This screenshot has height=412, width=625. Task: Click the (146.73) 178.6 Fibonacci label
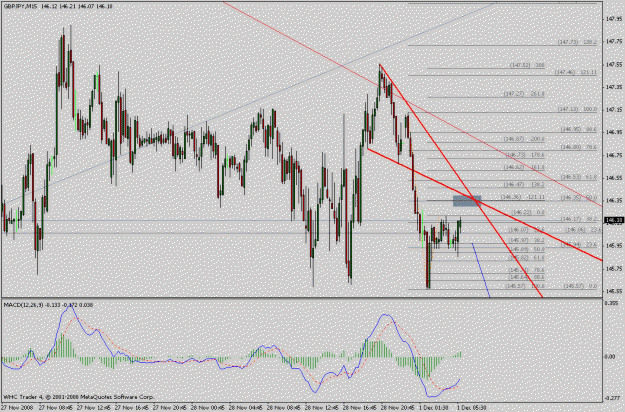525,155
